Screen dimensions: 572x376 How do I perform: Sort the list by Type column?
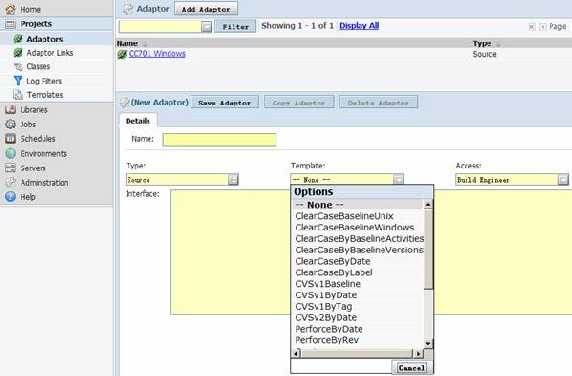tap(482, 43)
